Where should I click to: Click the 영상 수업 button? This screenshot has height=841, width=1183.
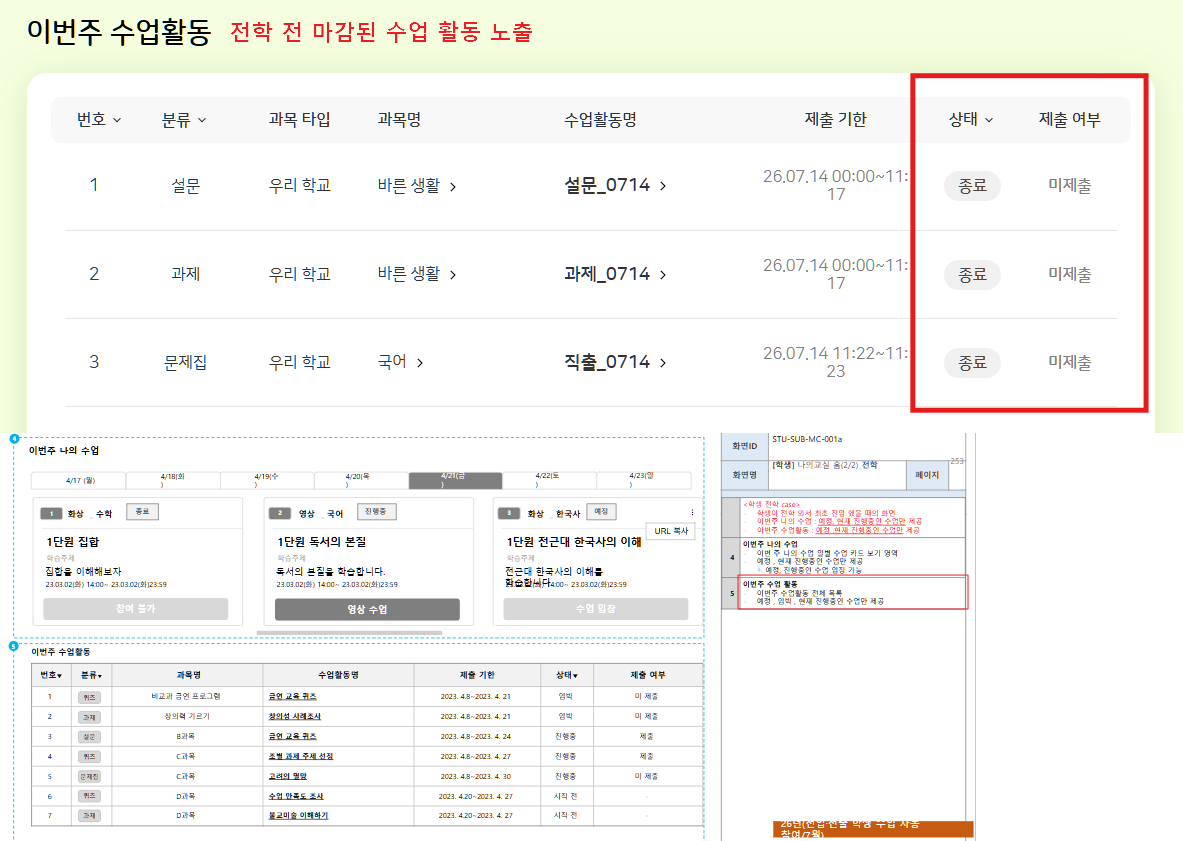click(367, 609)
